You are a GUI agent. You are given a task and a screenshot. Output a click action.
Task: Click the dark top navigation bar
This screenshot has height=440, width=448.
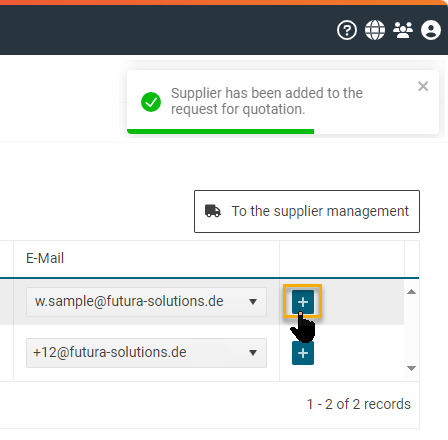(167, 30)
